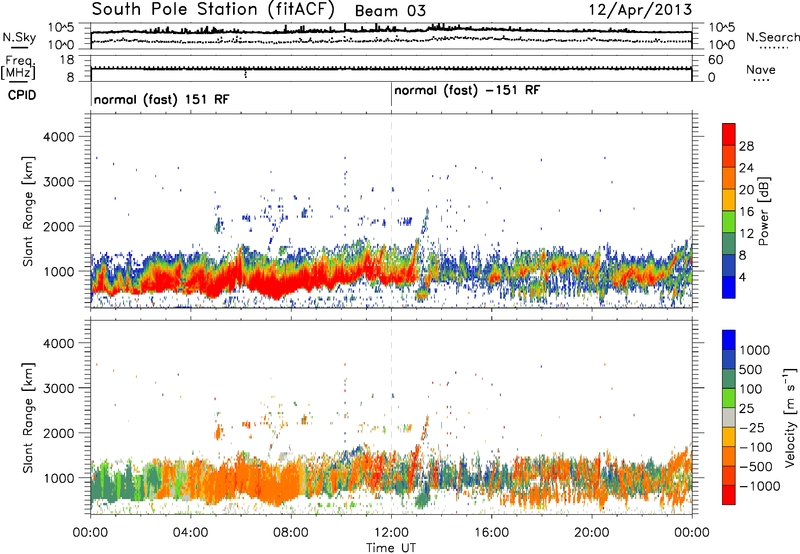Click the Velocity colorbar label "-1000"
This screenshot has width=800, height=554.
click(760, 486)
